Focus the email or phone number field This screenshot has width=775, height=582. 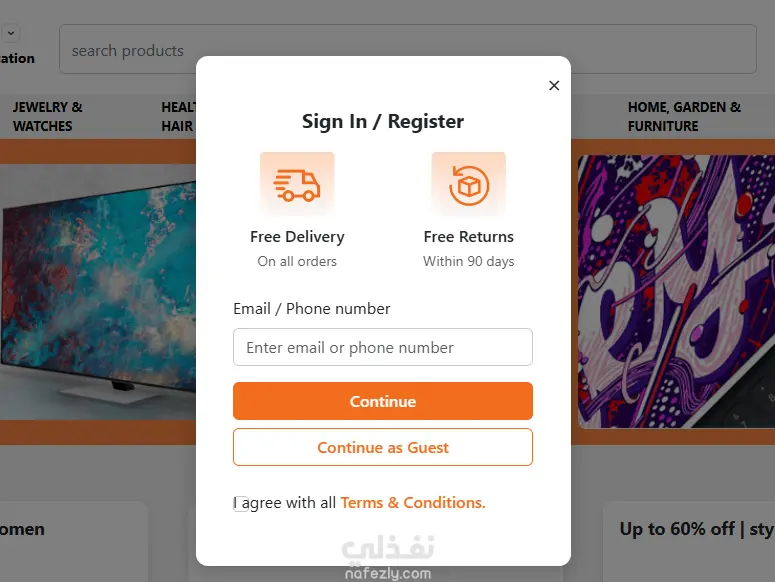[x=383, y=347]
